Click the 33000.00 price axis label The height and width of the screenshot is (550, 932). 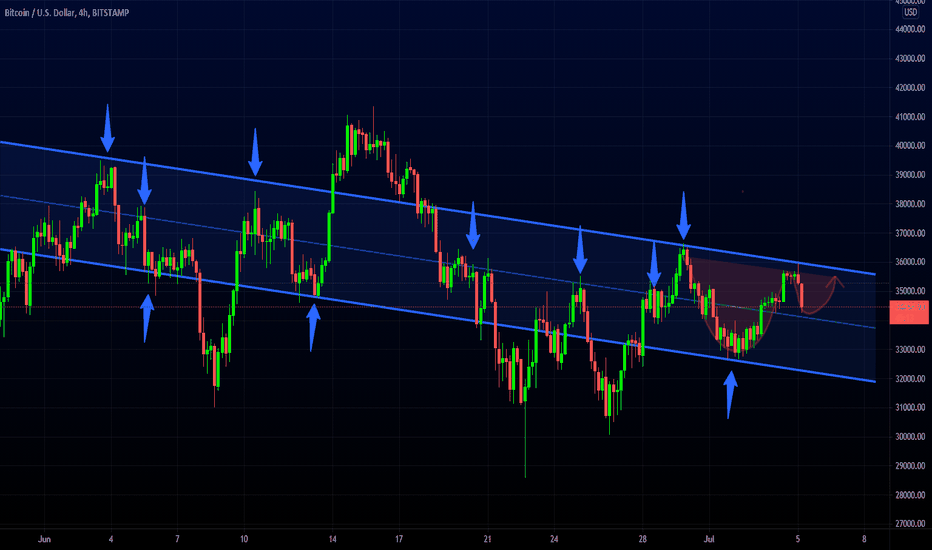coord(910,349)
